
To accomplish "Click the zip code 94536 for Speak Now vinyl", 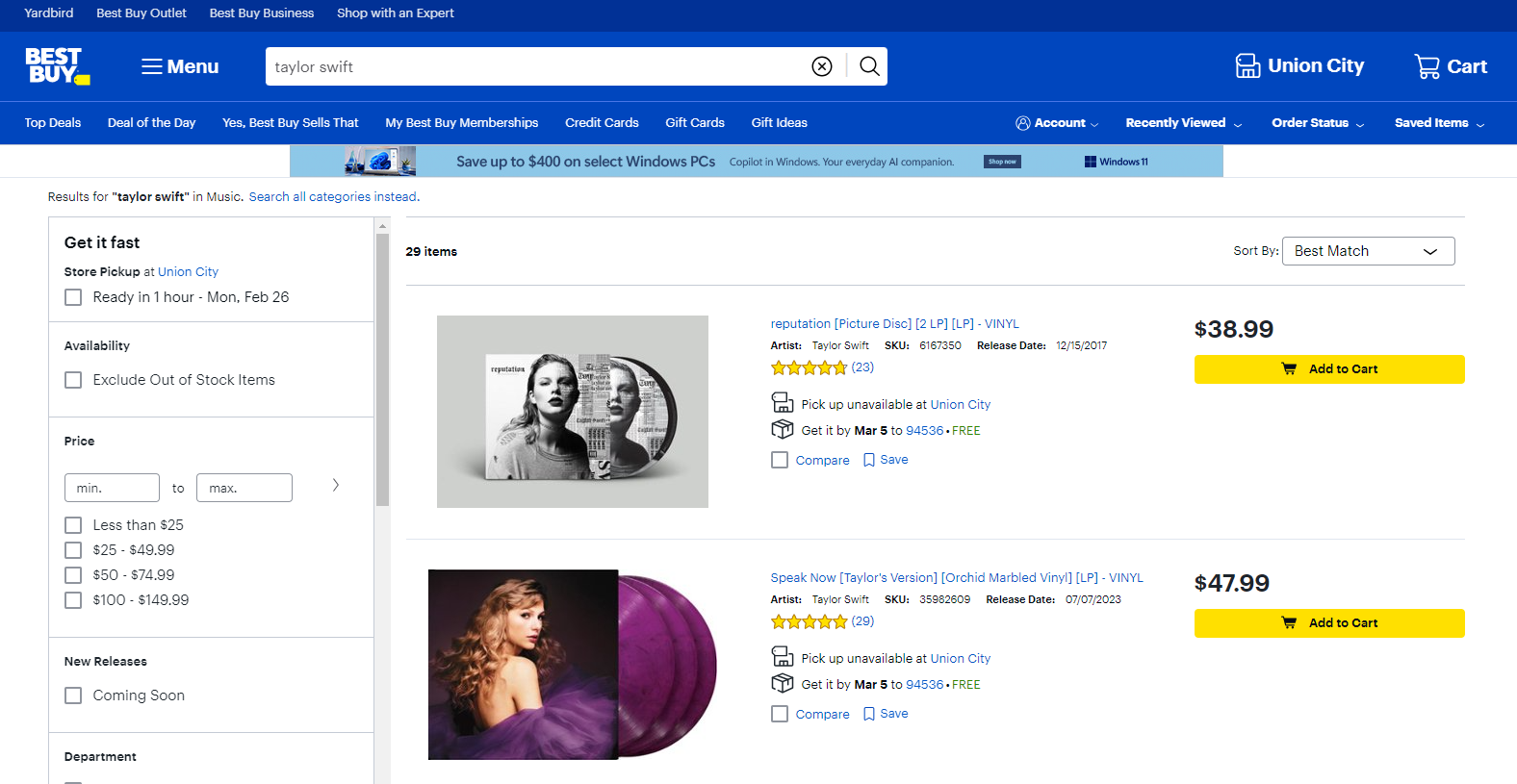I will [925, 685].
